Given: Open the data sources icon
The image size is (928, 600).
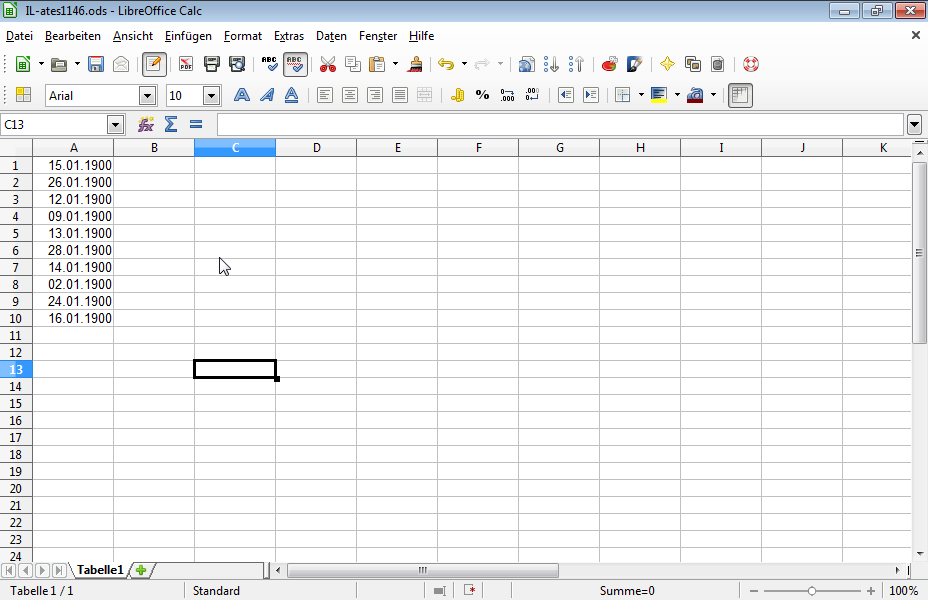Looking at the screenshot, I should pyautogui.click(x=717, y=64).
